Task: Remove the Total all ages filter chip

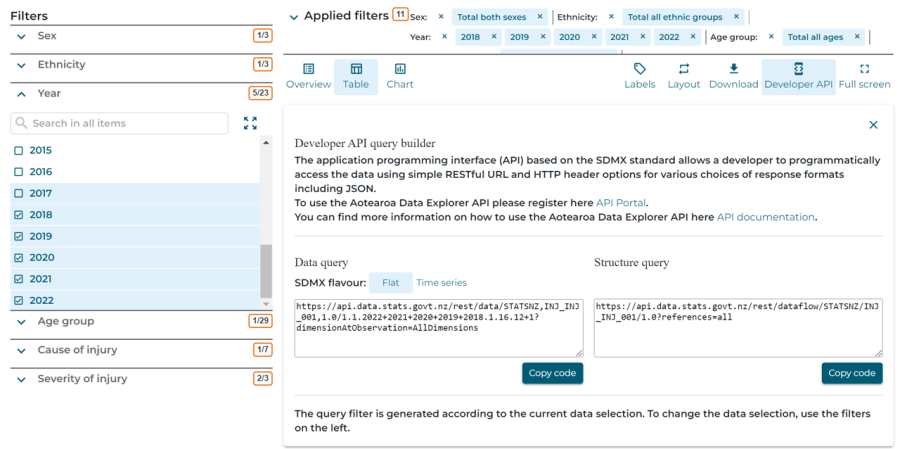Action: (x=857, y=37)
